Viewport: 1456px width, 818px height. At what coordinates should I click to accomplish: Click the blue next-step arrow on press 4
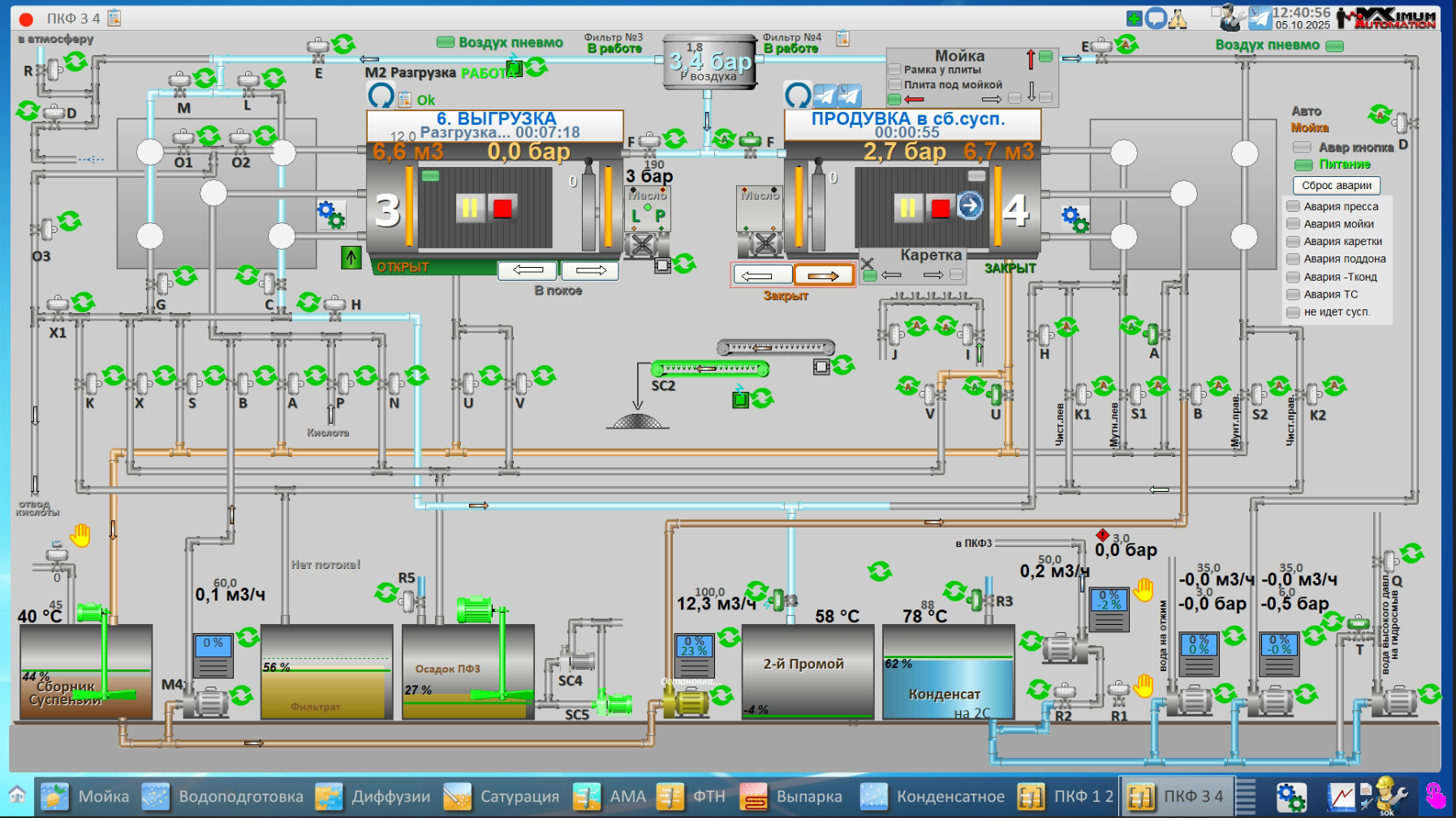point(969,206)
